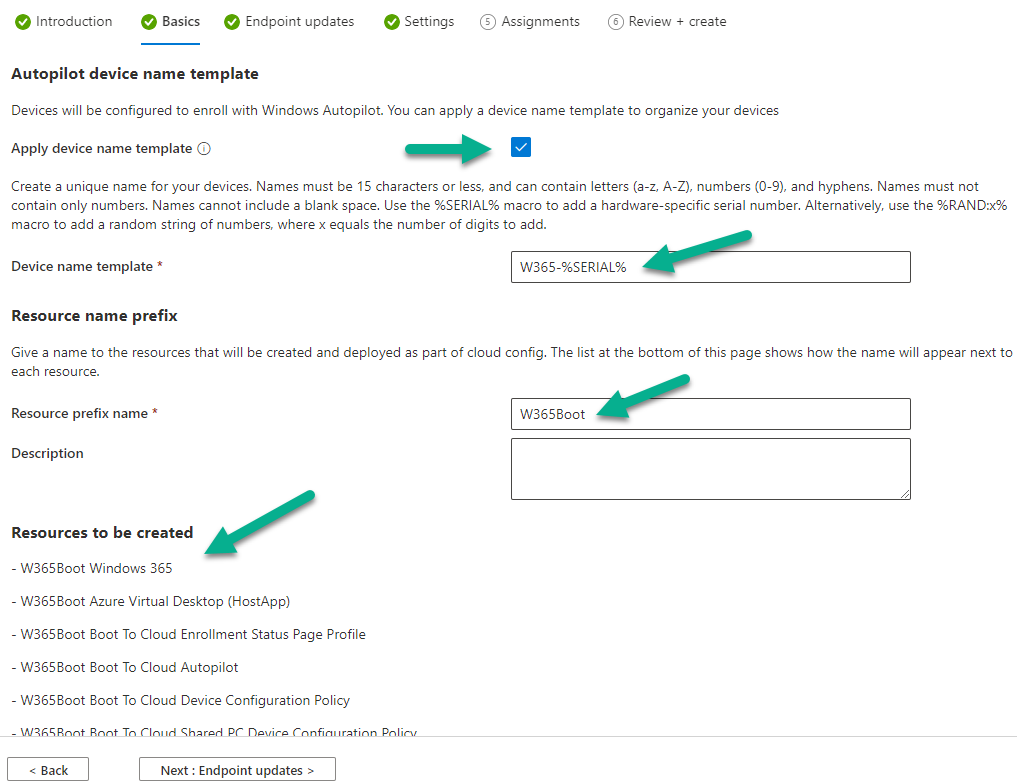The image size is (1017, 784).
Task: Select the Autopilot device name template heading
Action: click(x=135, y=74)
